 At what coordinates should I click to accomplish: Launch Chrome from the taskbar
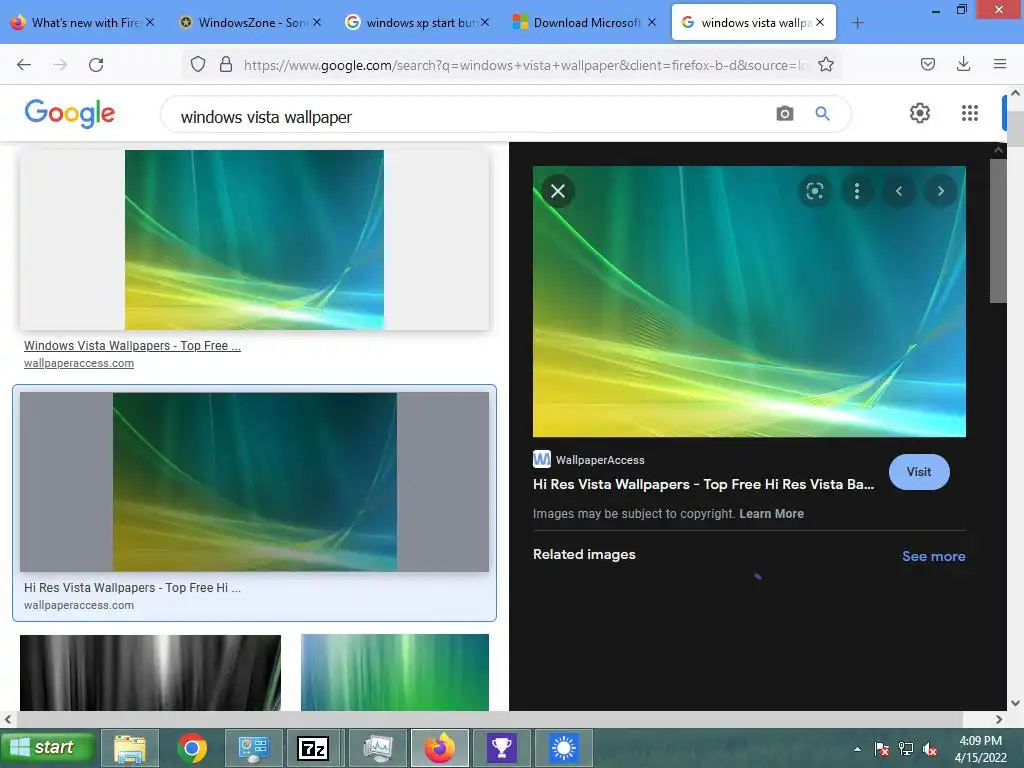(191, 748)
